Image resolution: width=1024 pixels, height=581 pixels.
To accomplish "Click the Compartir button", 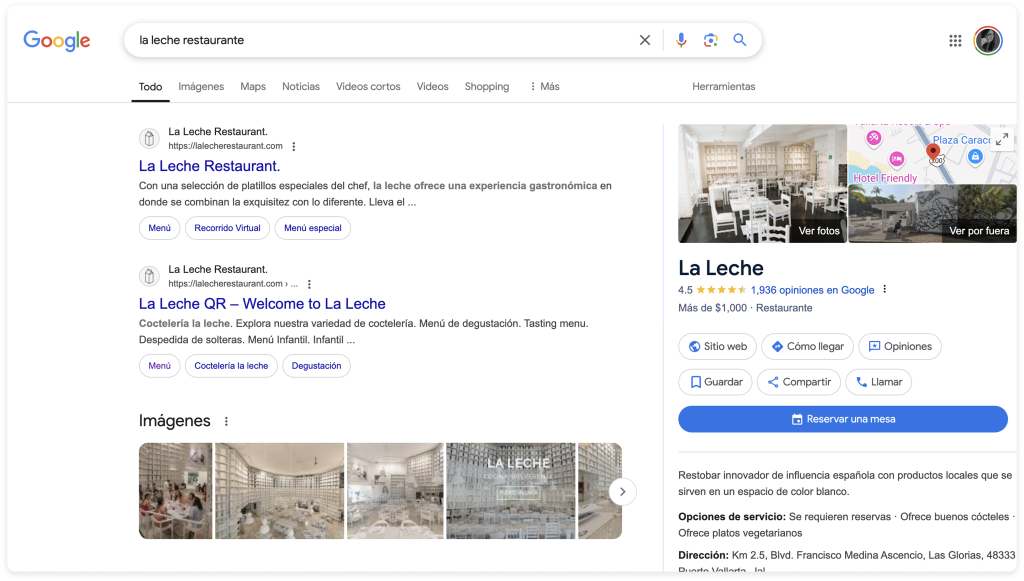I will pyautogui.click(x=799, y=382).
